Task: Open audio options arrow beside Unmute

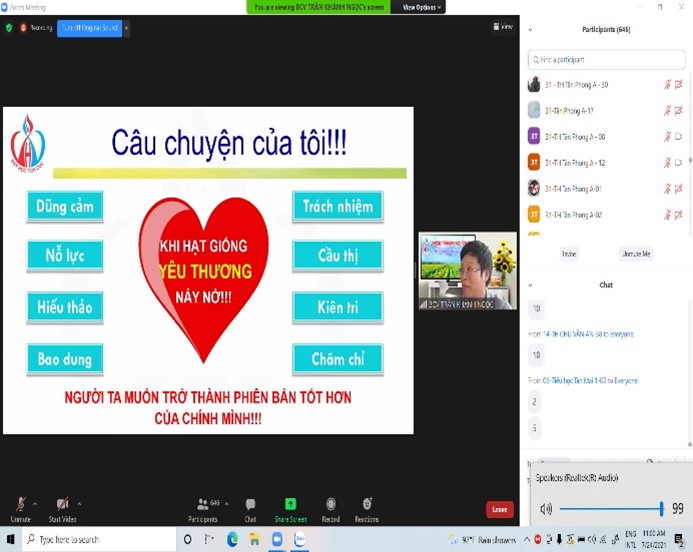Action: click(x=35, y=503)
